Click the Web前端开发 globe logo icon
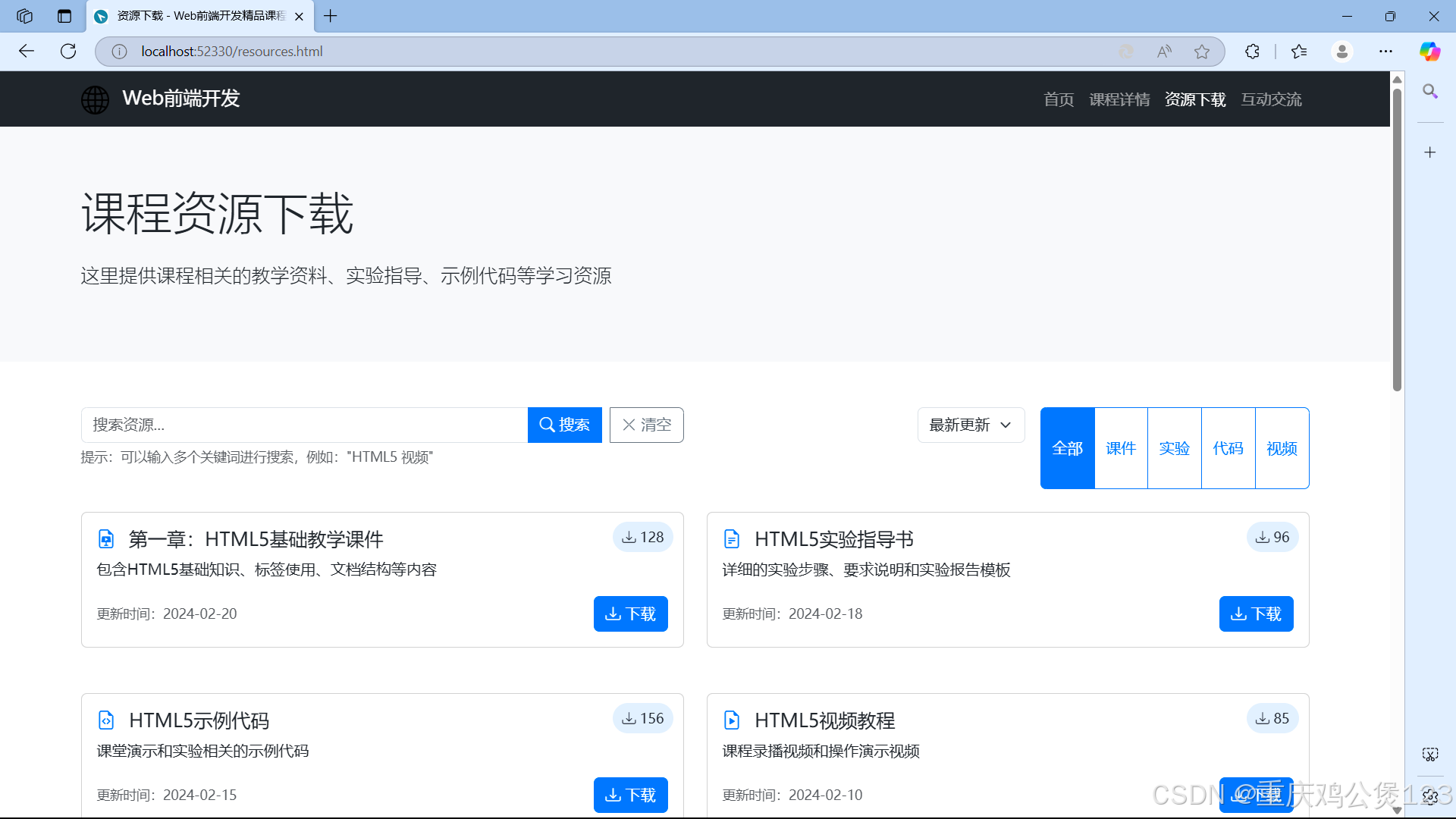This screenshot has height=819, width=1456. [95, 99]
